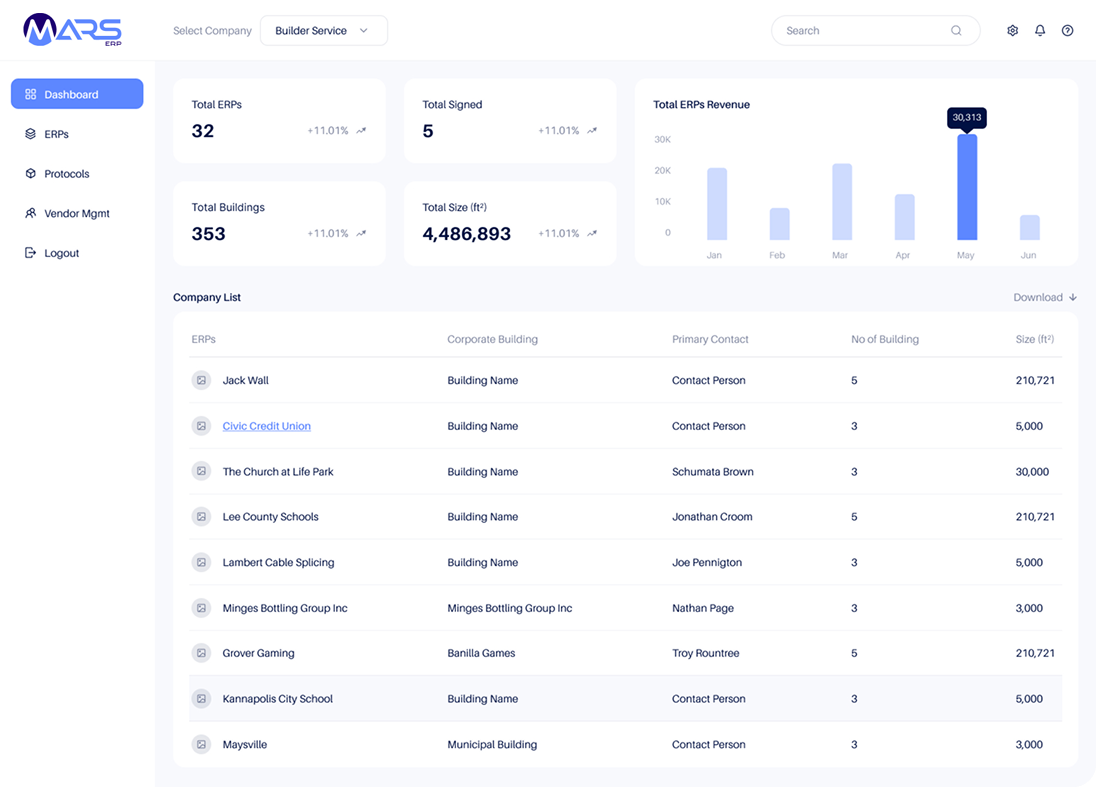Screen dimensions: 1096x787
Task: Click the image icon beside Grover Gaming
Action: pos(201,653)
